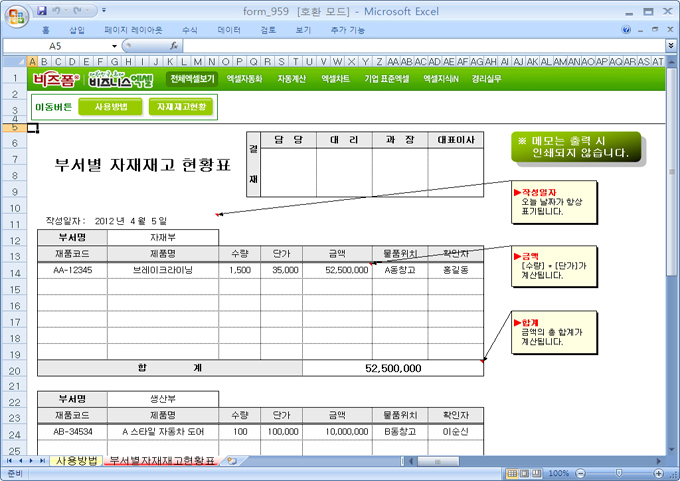Switch to the 부서별자재재고현황표 sheet tab
This screenshot has height=481, width=680.
point(161,461)
